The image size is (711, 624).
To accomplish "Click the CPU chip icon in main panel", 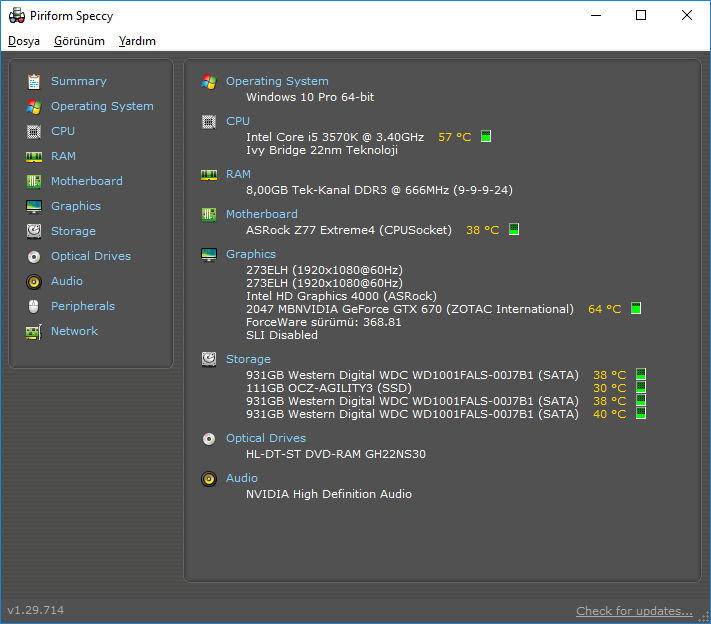I will [x=209, y=122].
